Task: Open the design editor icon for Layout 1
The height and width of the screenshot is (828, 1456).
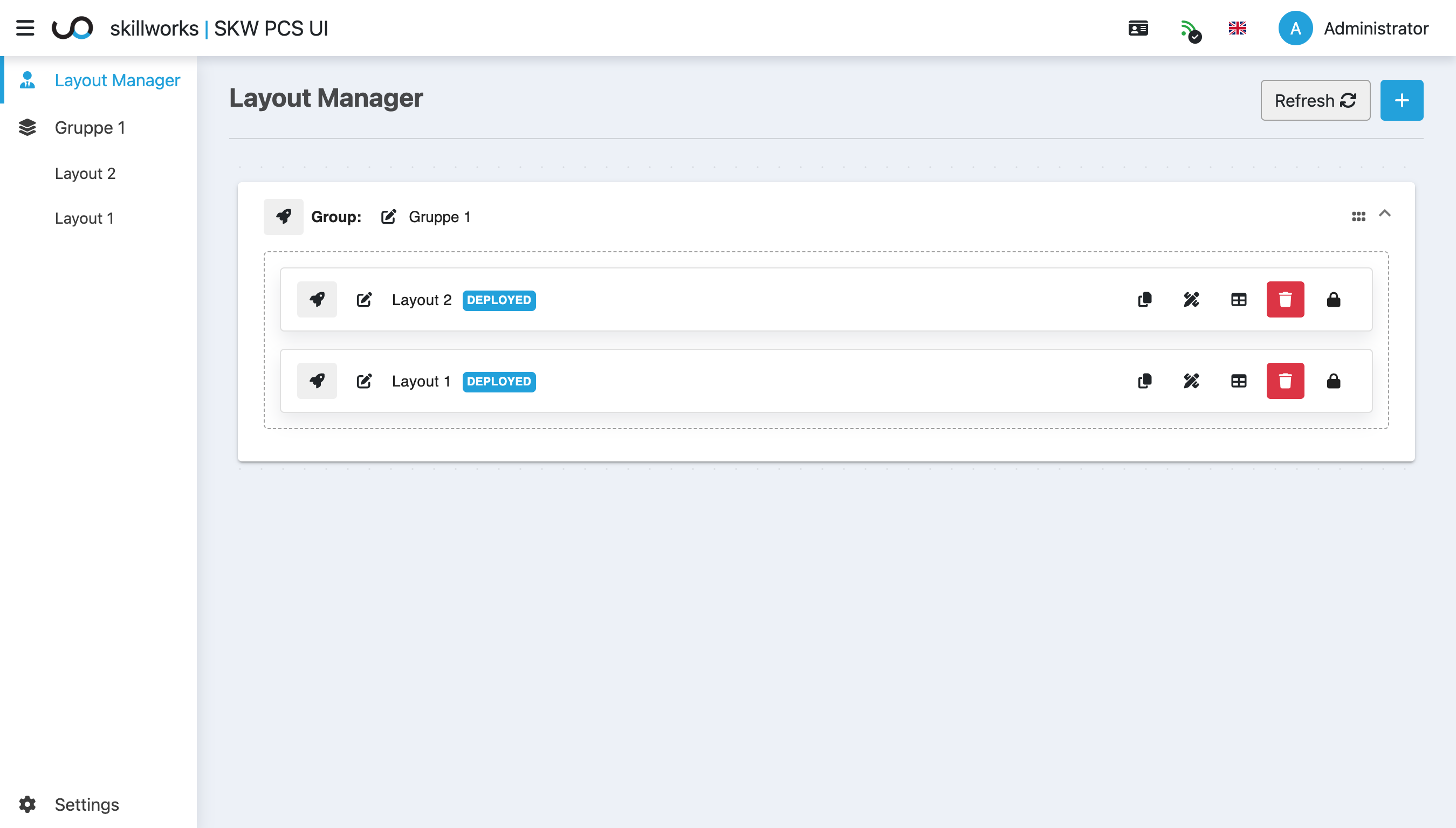Action: click(x=1191, y=381)
